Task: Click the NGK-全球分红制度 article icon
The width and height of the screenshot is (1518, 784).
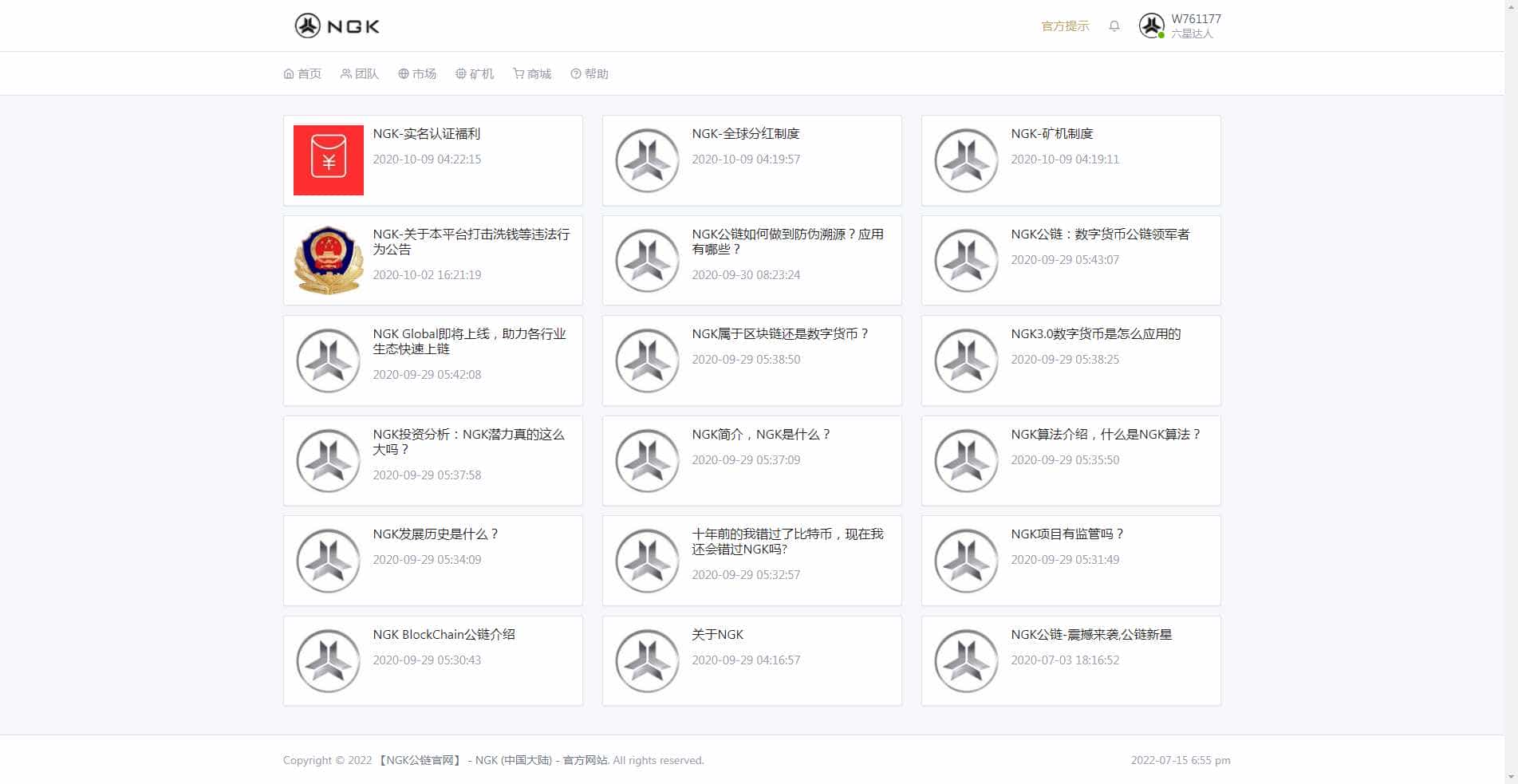Action: click(x=647, y=160)
